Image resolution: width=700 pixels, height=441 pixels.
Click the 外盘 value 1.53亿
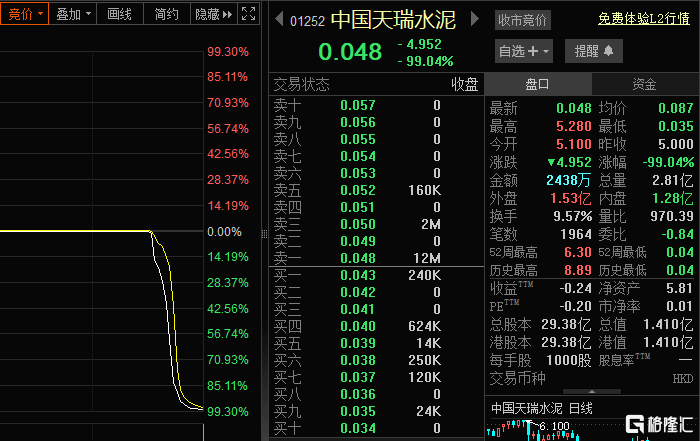point(571,198)
